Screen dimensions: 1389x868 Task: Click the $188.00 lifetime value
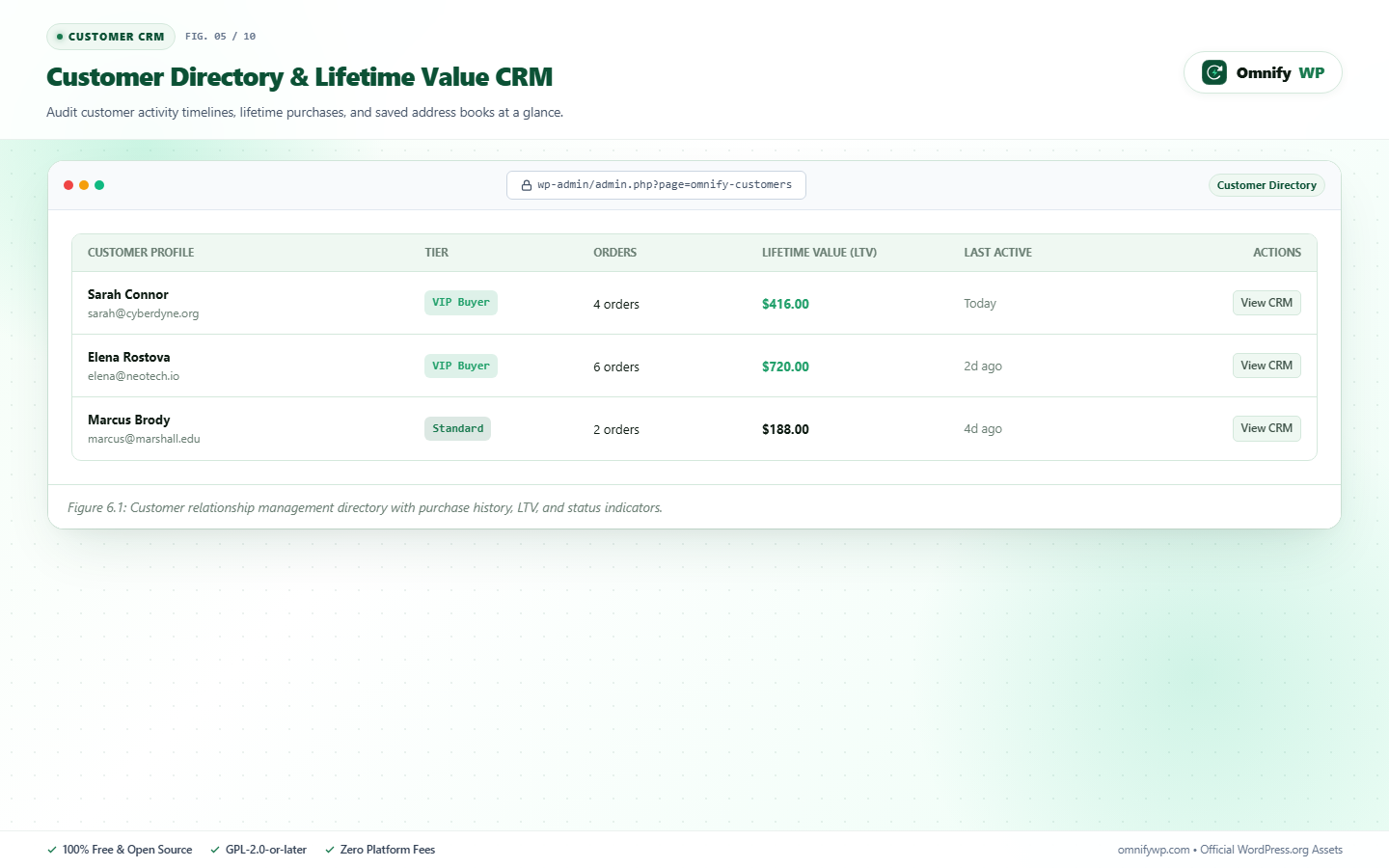785,429
